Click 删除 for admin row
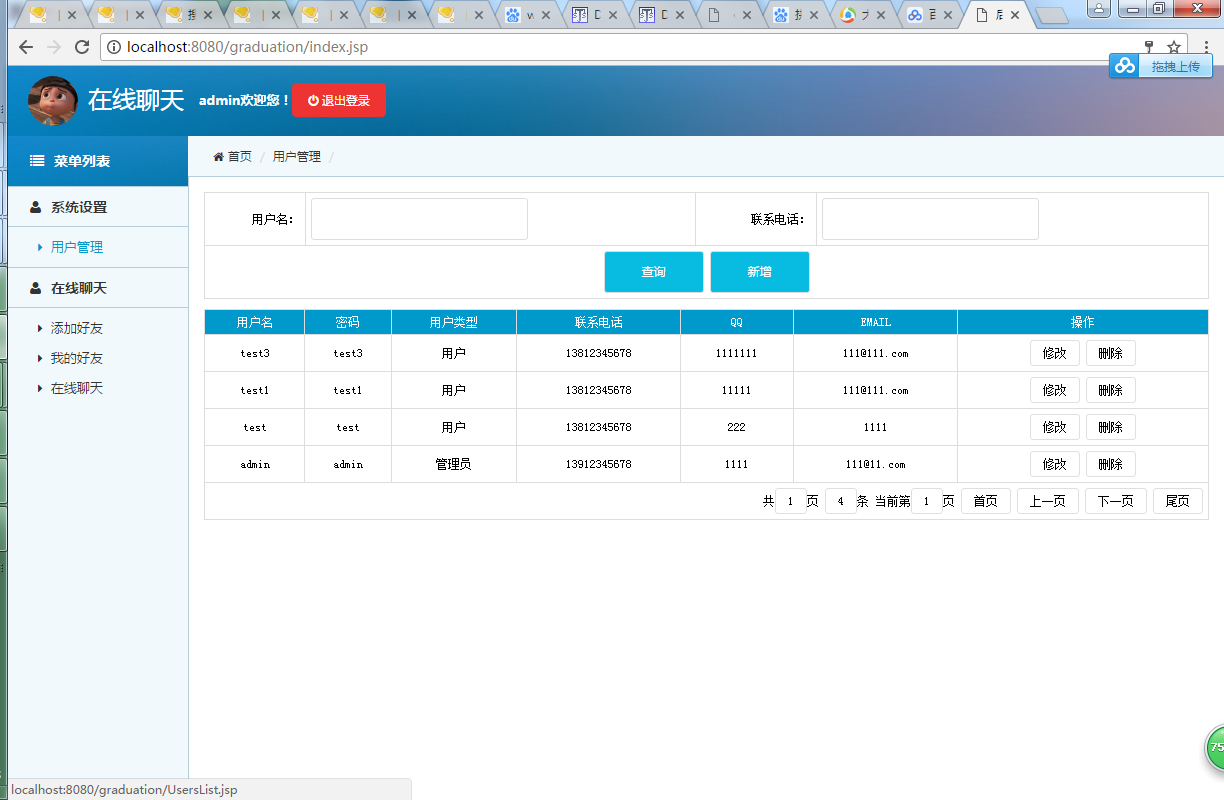This screenshot has height=800, width=1224. [1111, 464]
